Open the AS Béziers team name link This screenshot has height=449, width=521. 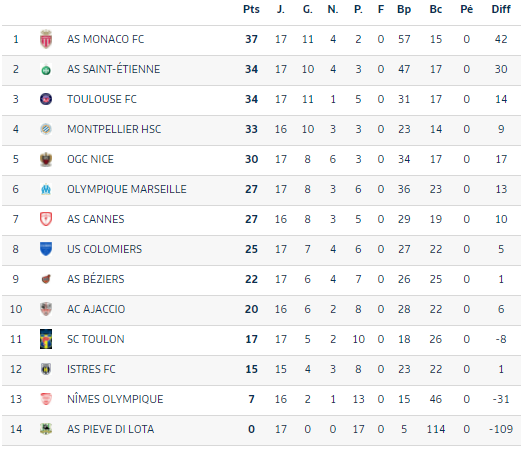click(x=96, y=279)
